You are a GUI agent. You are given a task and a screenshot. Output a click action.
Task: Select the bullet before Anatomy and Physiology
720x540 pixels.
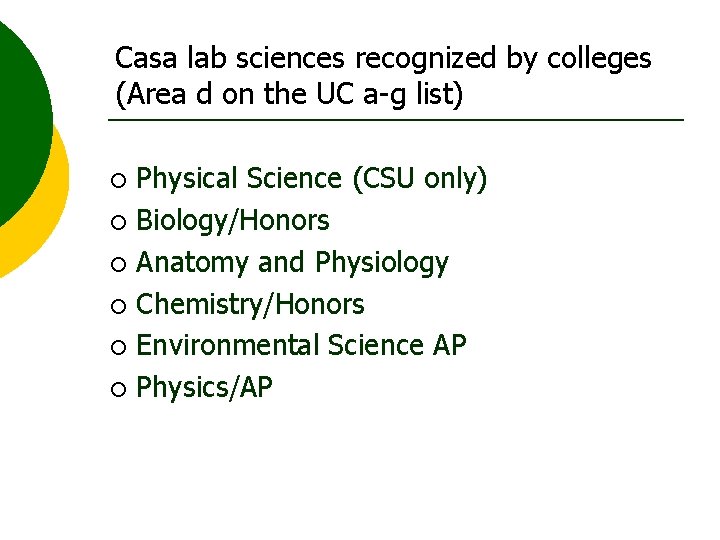tap(119, 265)
